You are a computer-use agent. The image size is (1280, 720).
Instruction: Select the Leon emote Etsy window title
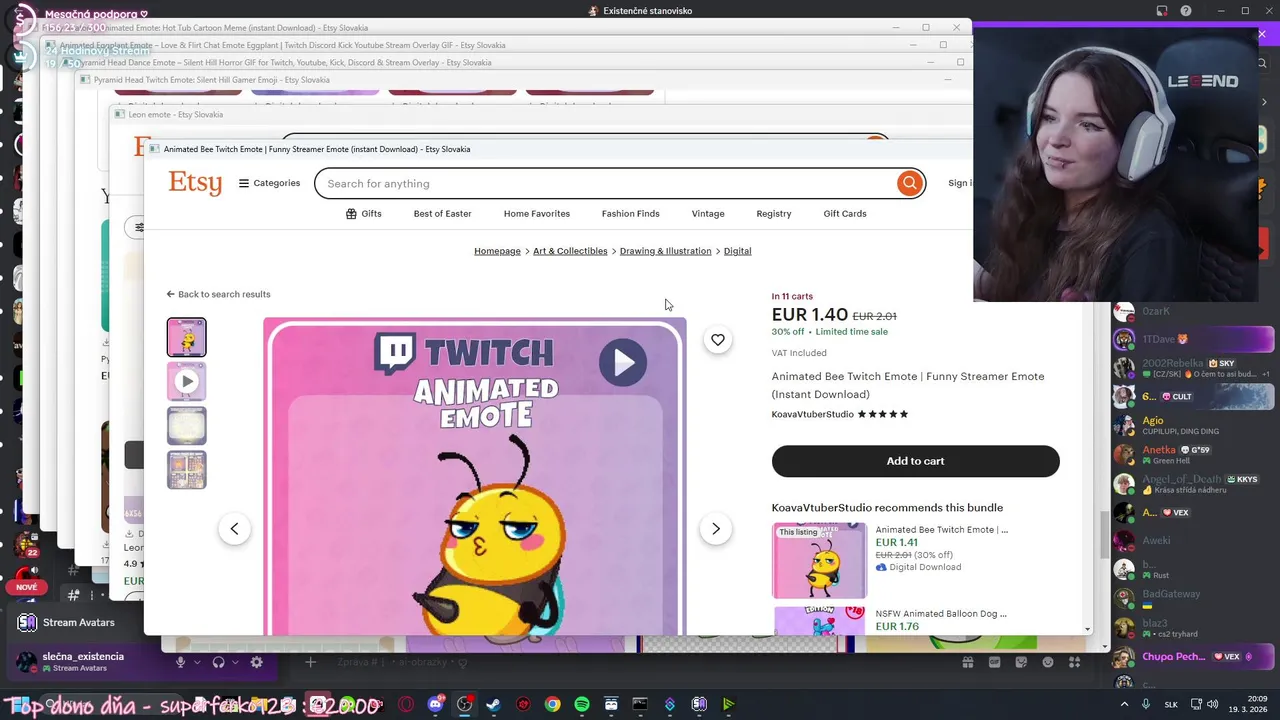coord(175,114)
